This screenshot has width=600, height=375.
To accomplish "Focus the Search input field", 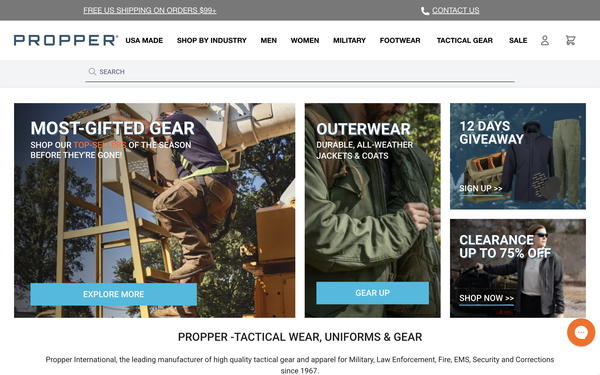I will (300, 72).
